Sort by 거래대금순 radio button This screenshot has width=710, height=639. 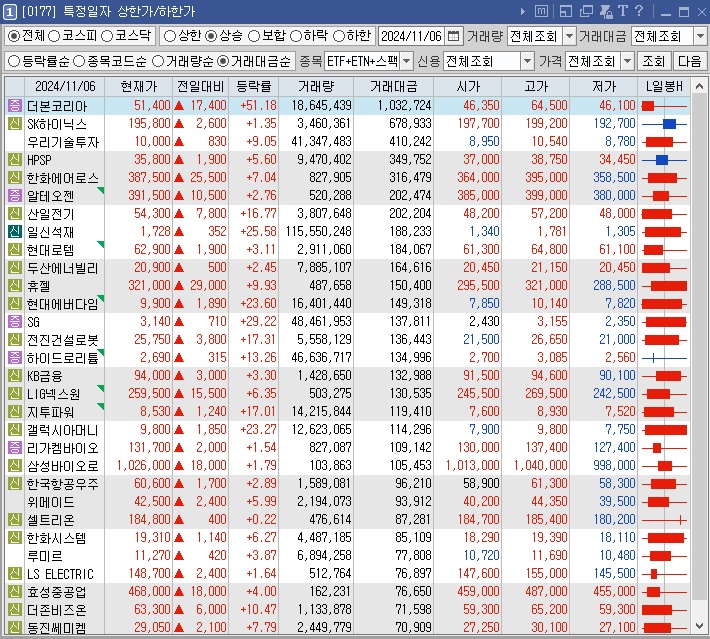pos(223,61)
